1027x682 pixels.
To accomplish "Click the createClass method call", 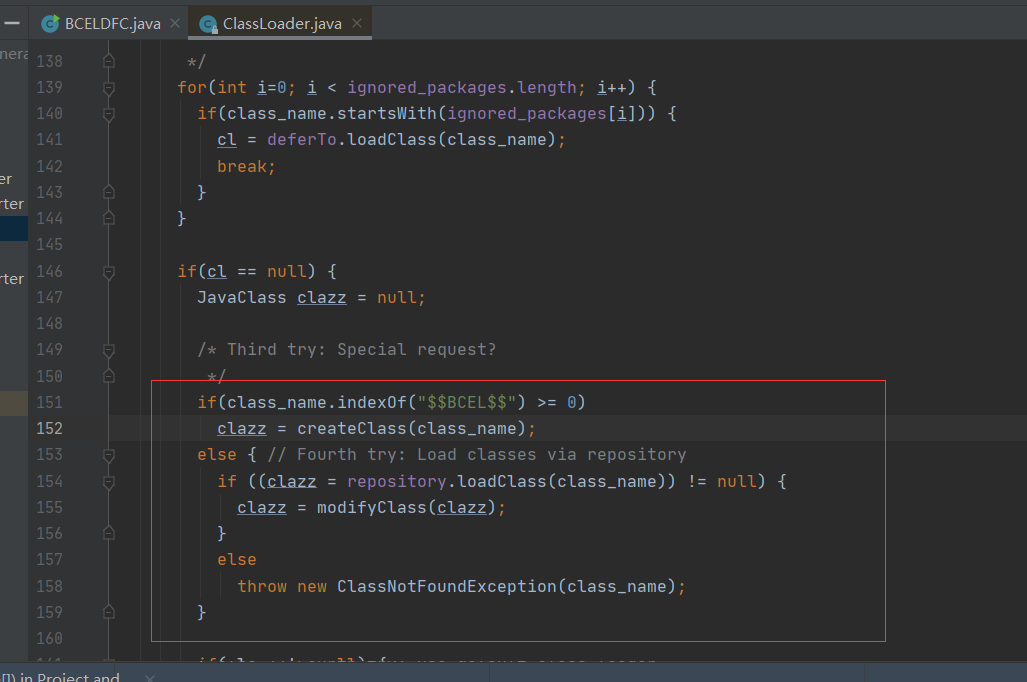I will [352, 428].
